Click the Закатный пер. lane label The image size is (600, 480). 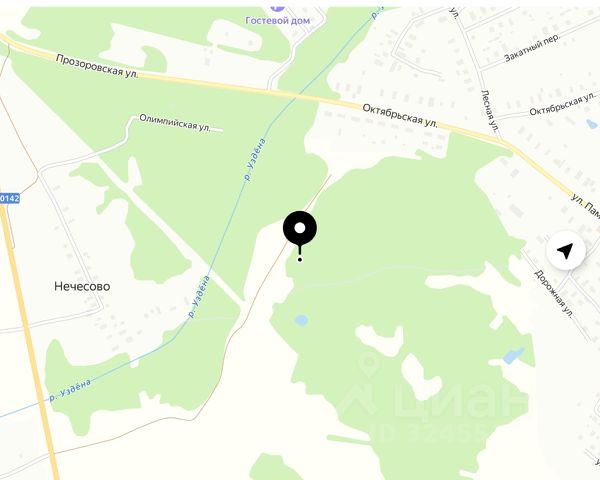click(532, 48)
